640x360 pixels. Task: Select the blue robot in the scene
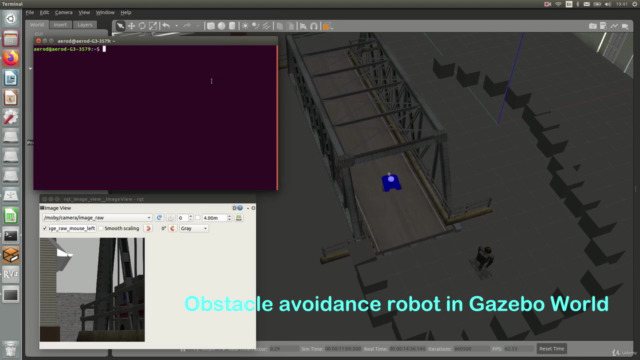pyautogui.click(x=391, y=182)
